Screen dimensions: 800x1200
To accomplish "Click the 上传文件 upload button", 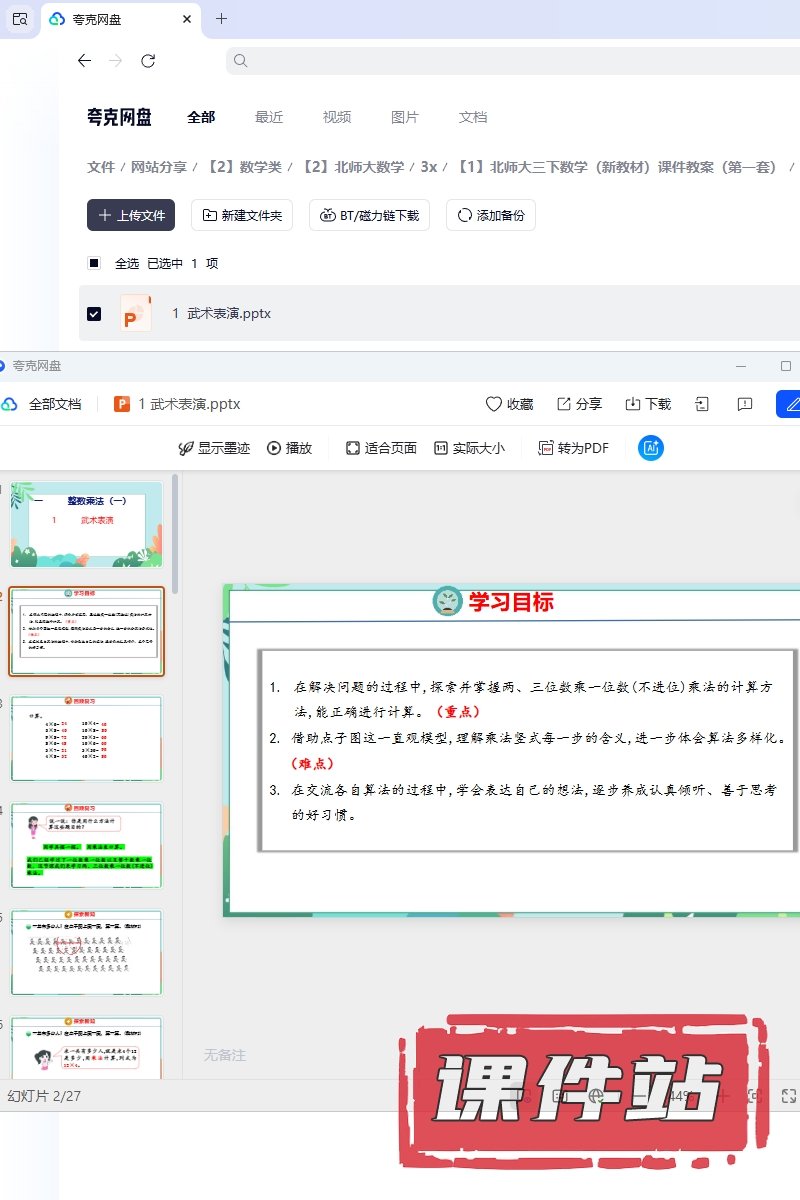I will [x=131, y=215].
